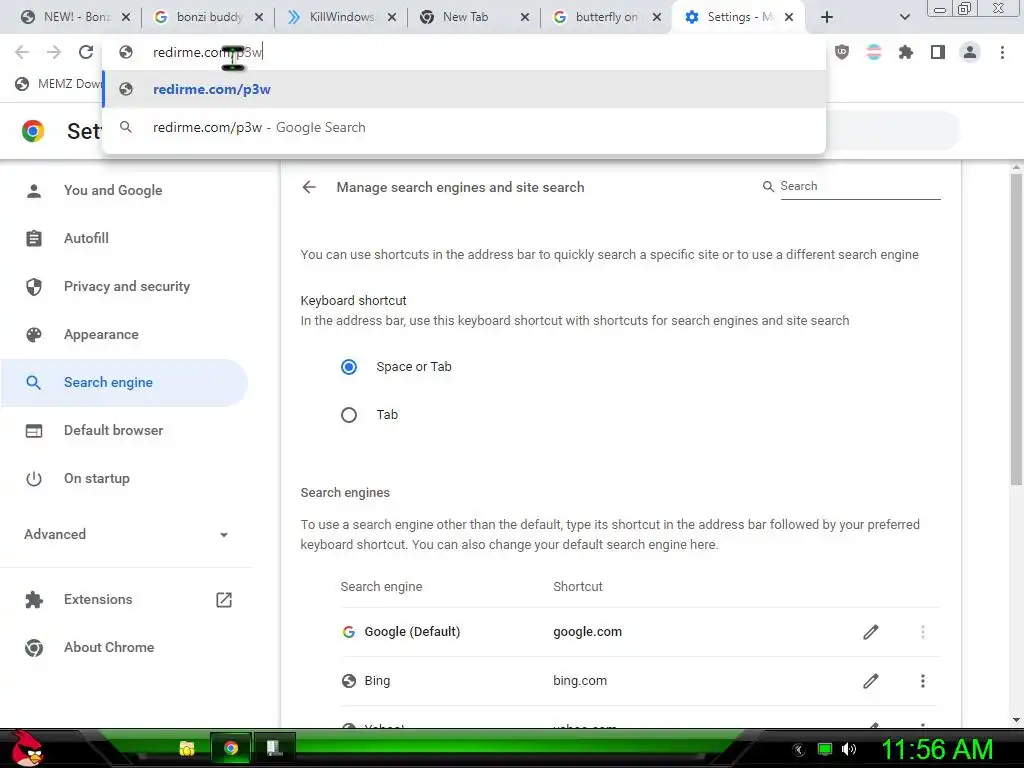This screenshot has height=768, width=1024.
Task: Switch to the New Tab tab
Action: click(x=473, y=17)
